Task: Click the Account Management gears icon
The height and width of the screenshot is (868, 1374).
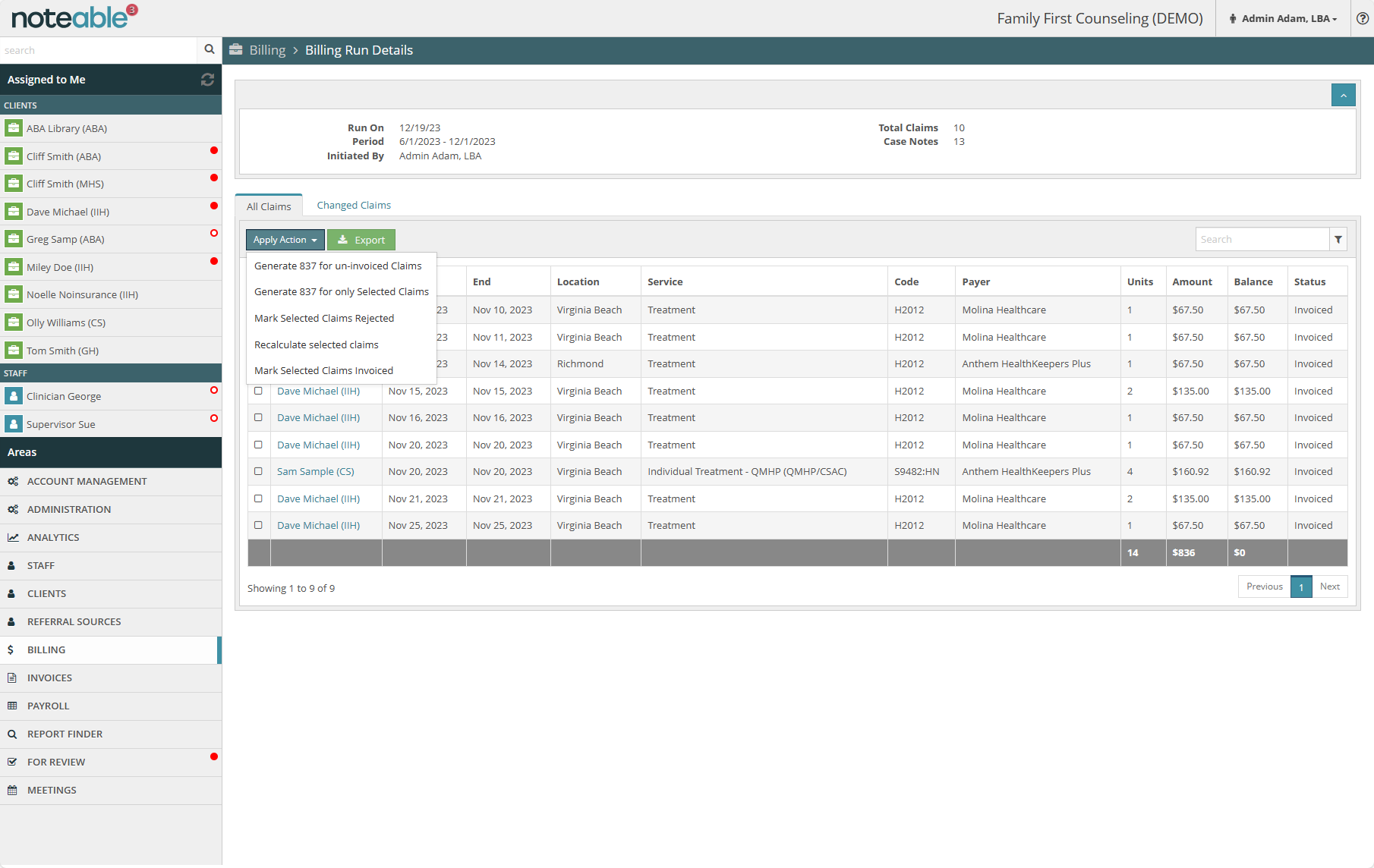Action: (x=13, y=481)
